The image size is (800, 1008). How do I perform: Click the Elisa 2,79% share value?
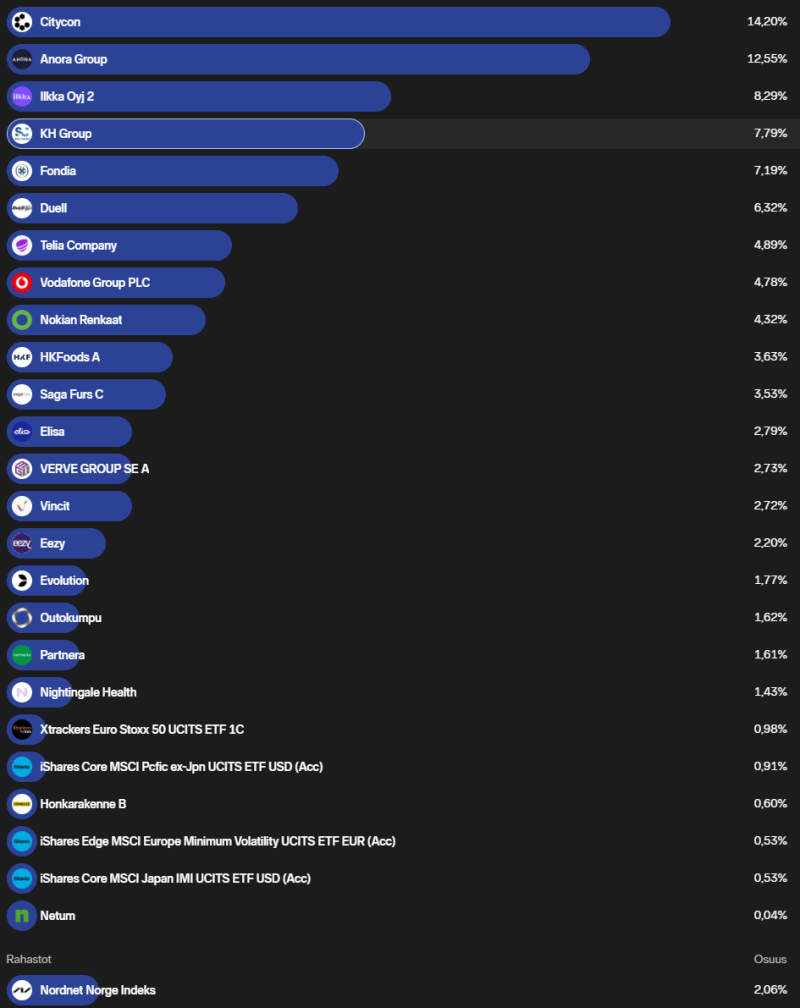click(x=770, y=432)
